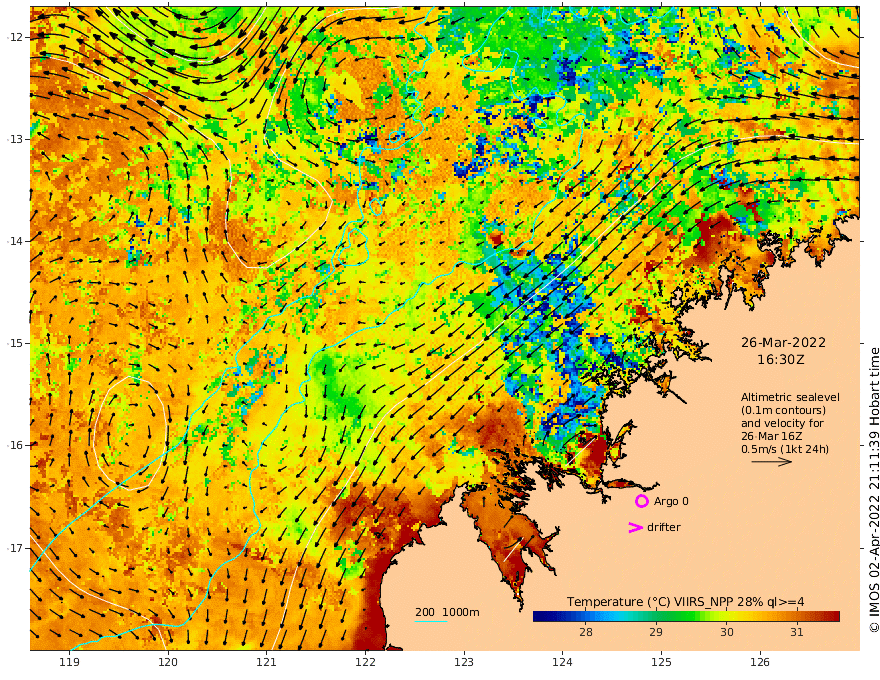The width and height of the screenshot is (880, 680).
Task: Click the '16:30Z' time label
Action: [x=781, y=360]
